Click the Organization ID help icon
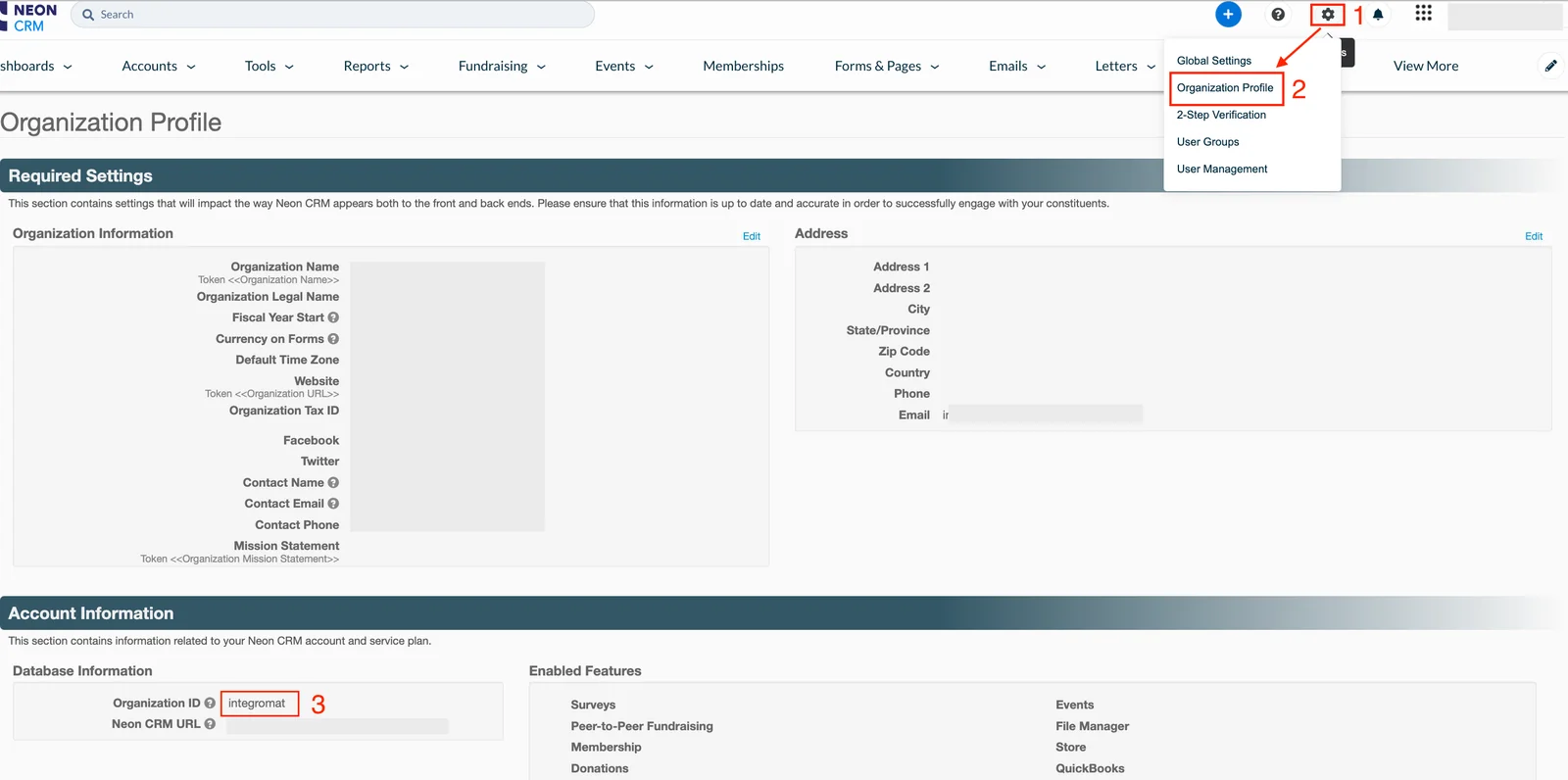 click(210, 704)
